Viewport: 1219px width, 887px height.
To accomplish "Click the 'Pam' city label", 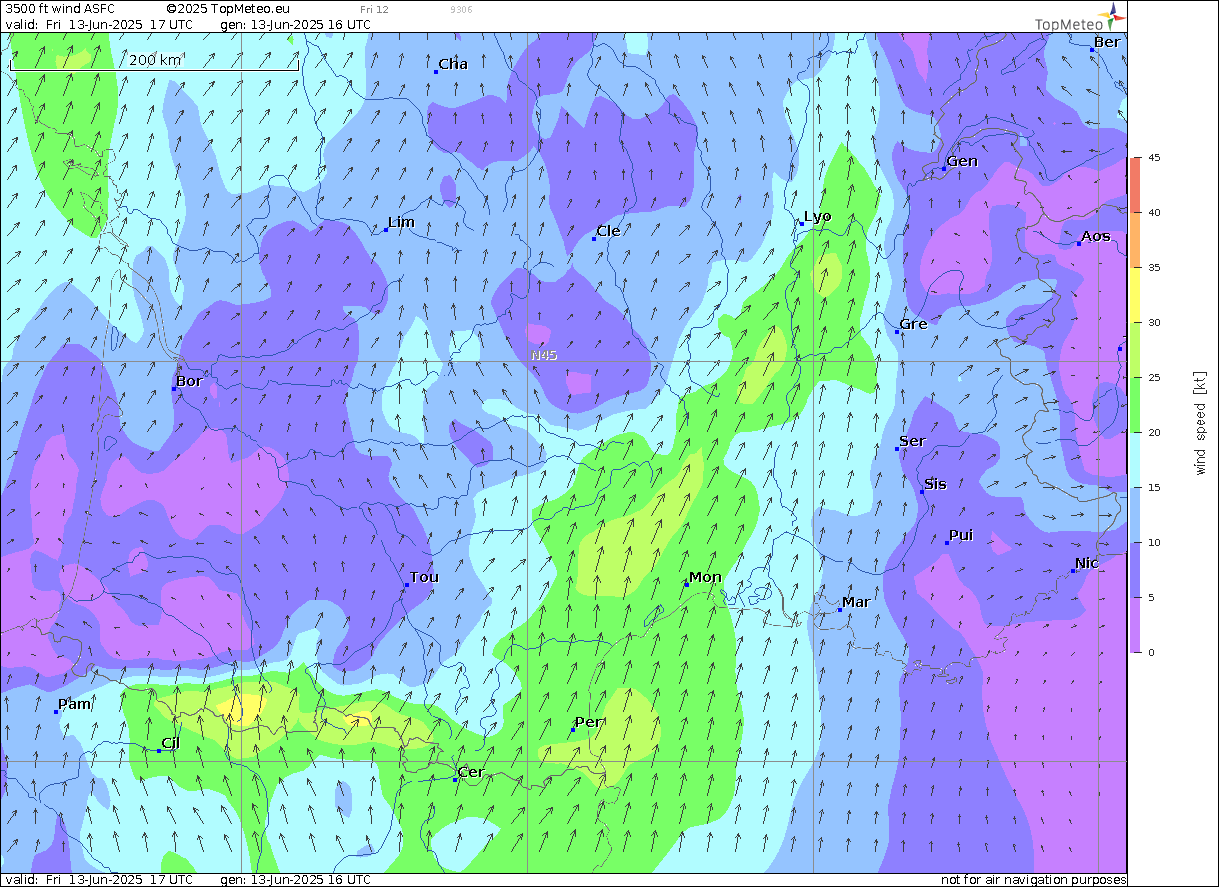I will point(75,704).
